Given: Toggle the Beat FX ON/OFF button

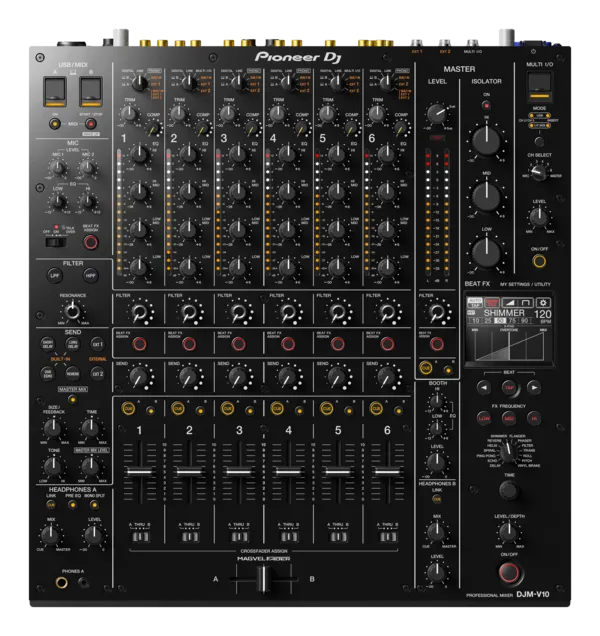Looking at the screenshot, I should 509,573.
